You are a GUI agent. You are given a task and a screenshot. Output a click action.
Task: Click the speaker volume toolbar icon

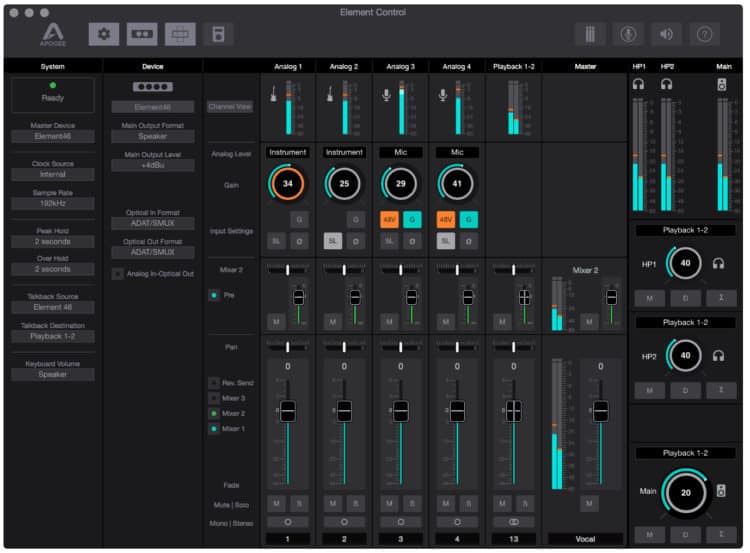point(666,34)
